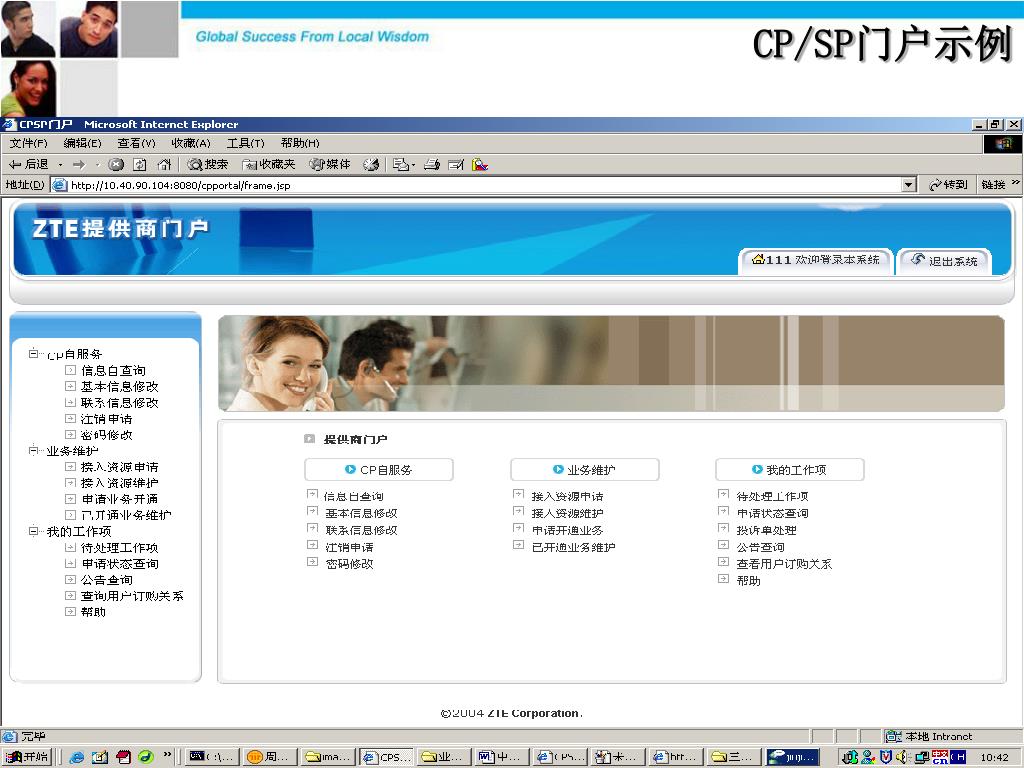Click the Home icon in toolbar
Screen dimensions: 1024x768
pyautogui.click(x=164, y=165)
